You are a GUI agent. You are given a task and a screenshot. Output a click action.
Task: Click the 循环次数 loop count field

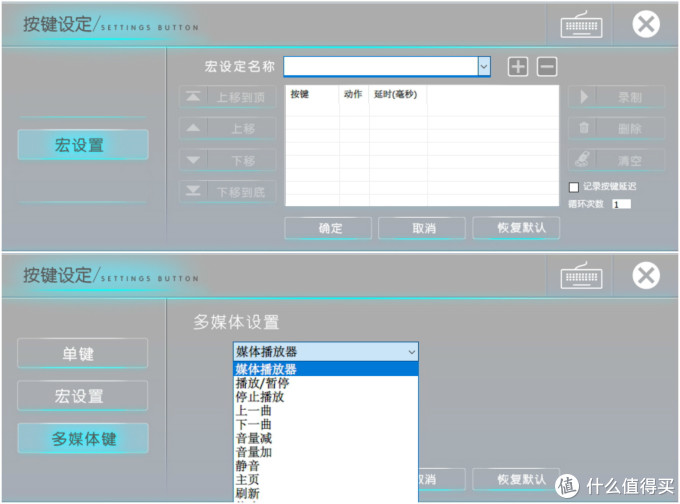point(621,204)
